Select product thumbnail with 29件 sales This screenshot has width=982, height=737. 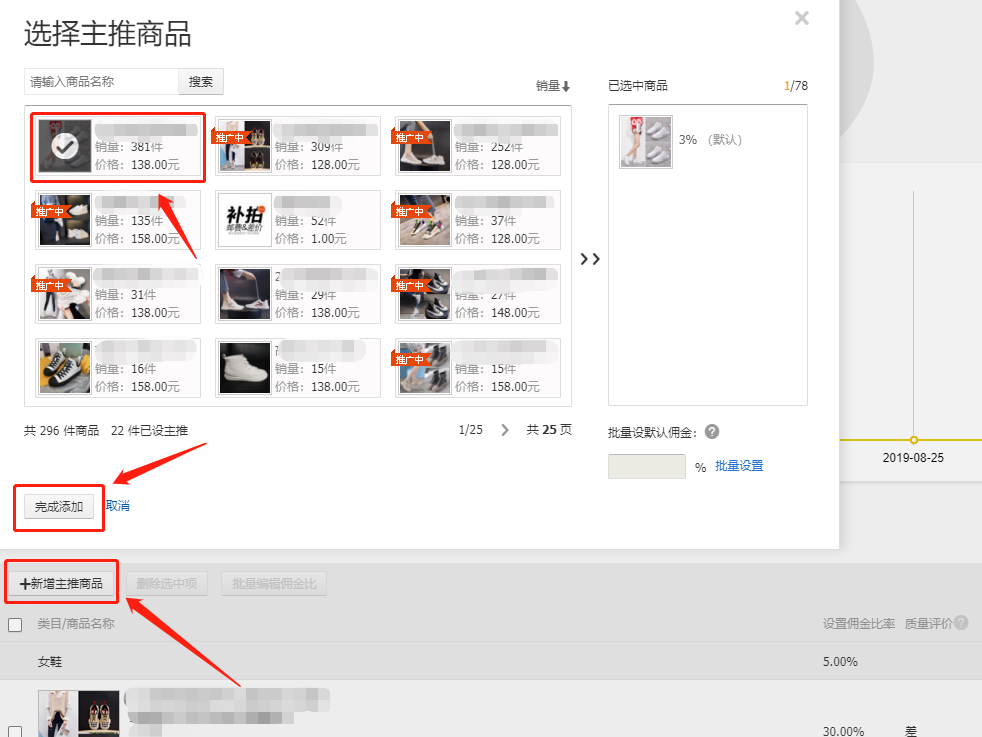tap(244, 294)
